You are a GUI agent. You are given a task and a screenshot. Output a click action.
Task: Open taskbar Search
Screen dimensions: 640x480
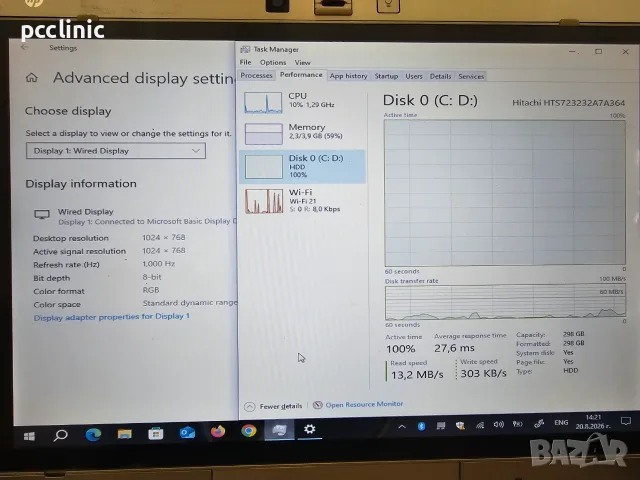point(60,435)
